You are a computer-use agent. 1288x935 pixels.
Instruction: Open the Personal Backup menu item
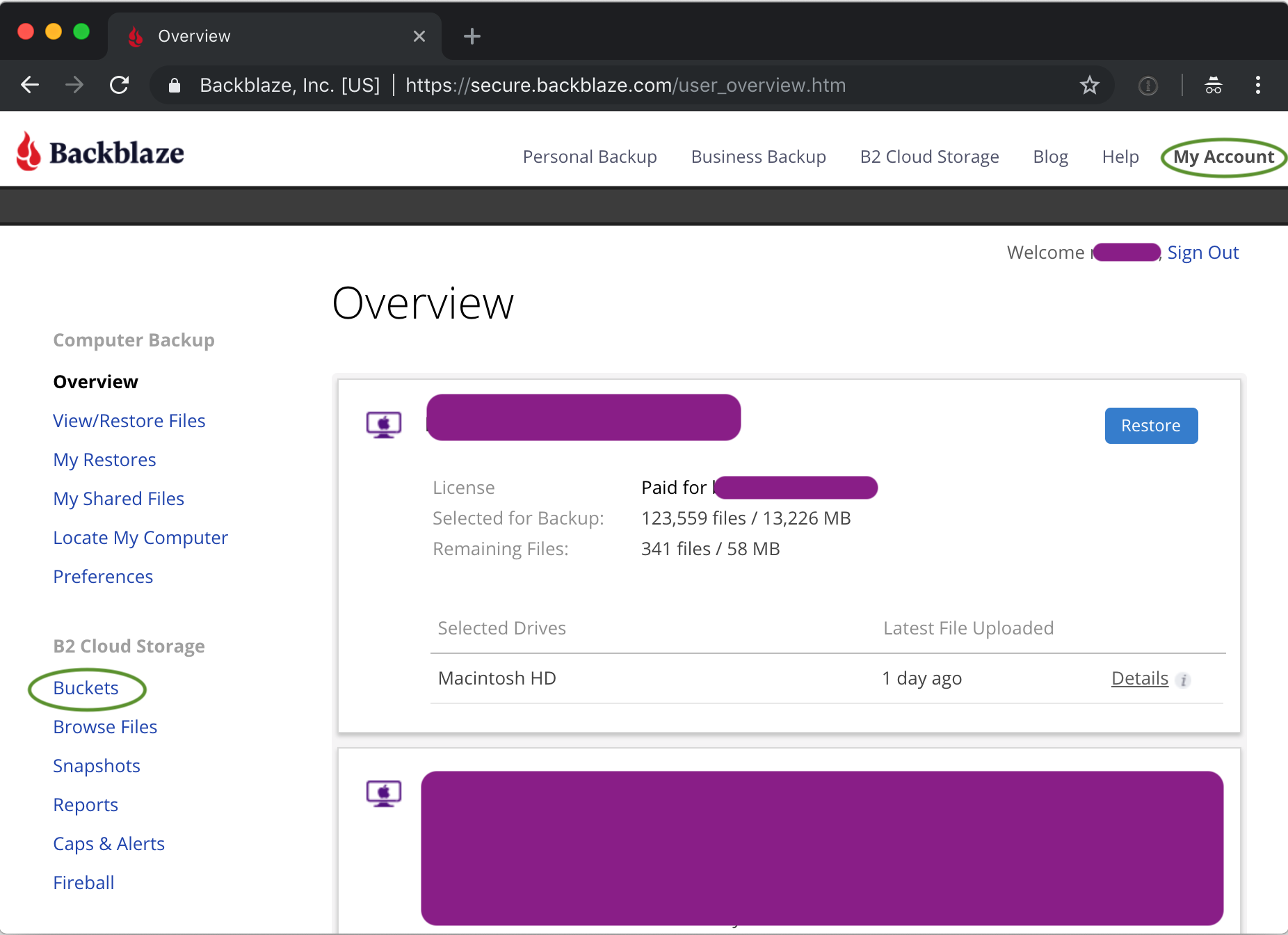590,157
